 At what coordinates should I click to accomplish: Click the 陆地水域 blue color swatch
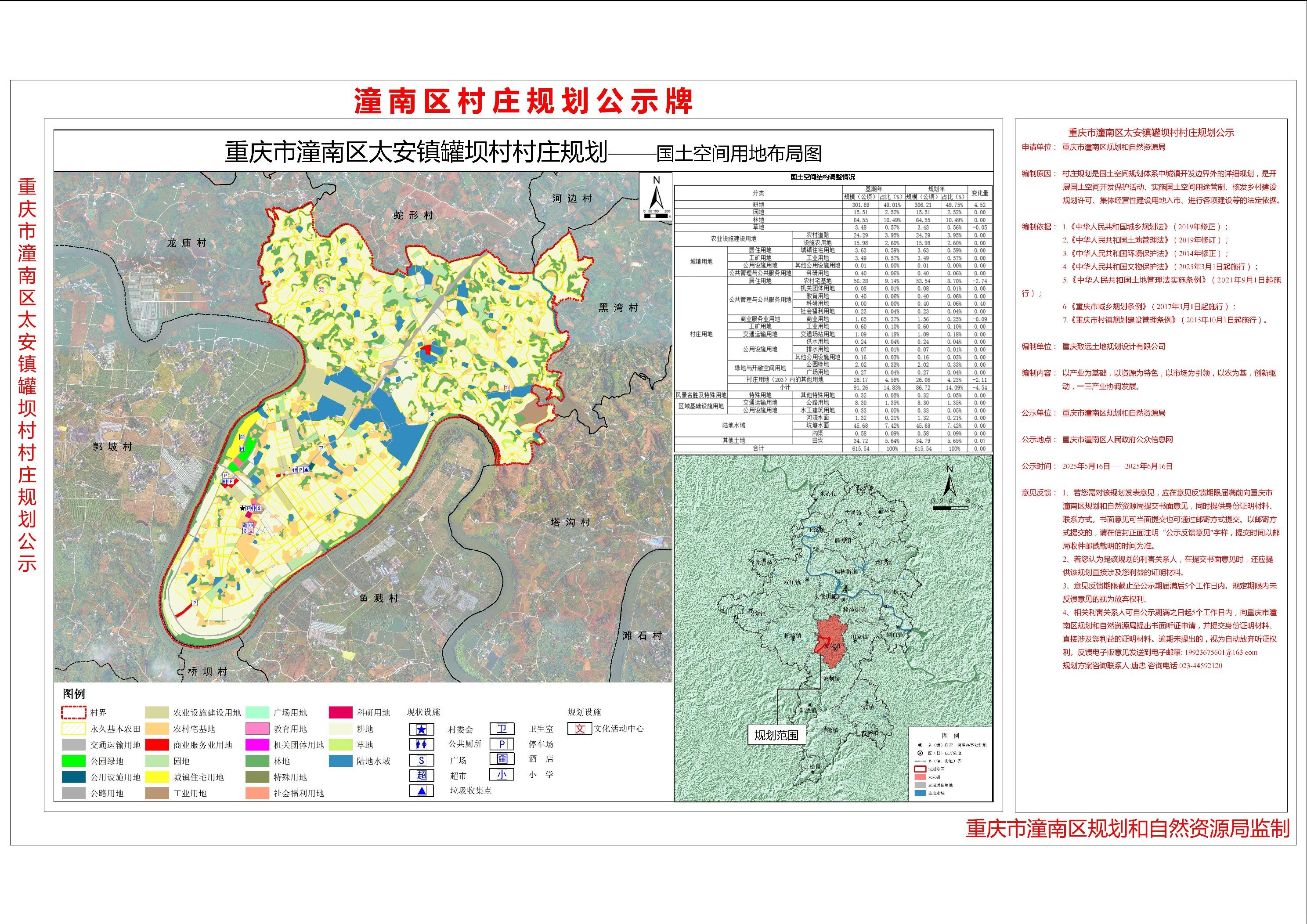point(340,761)
